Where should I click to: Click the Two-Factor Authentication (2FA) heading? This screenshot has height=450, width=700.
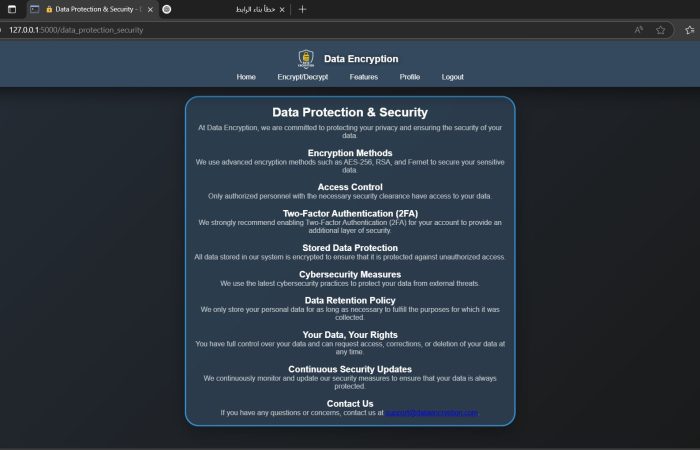tap(350, 213)
